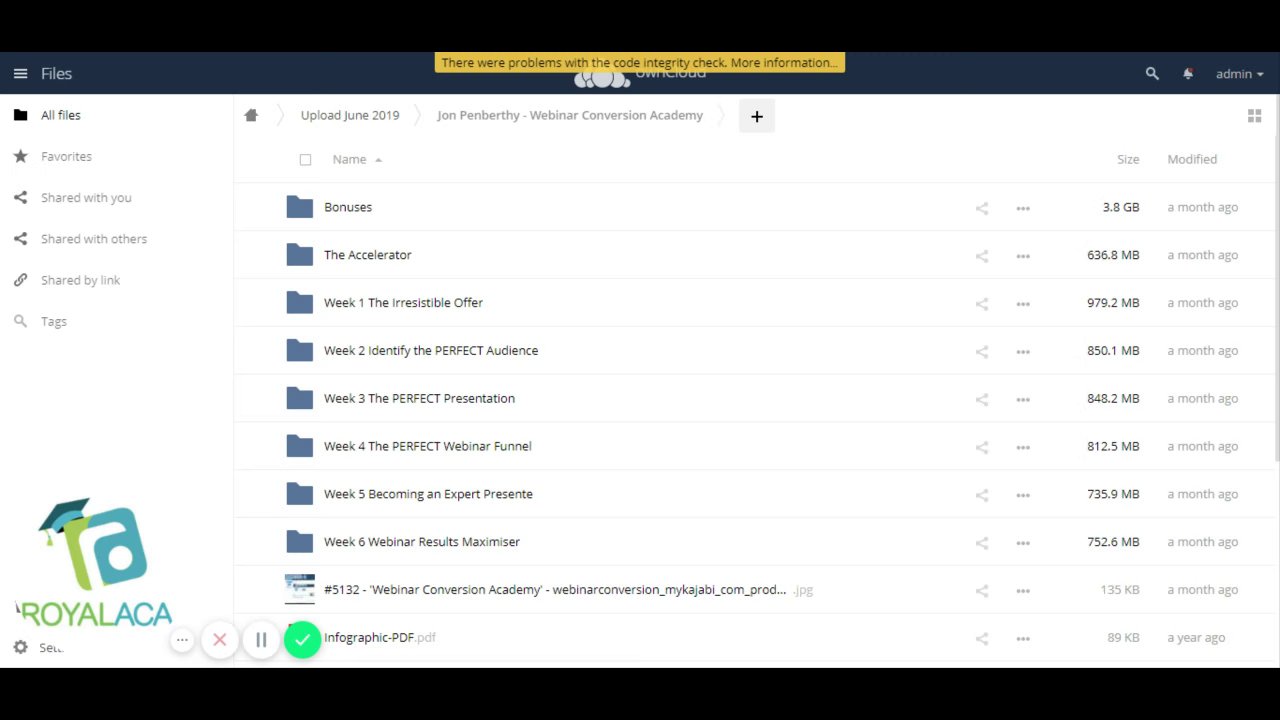Screen dimensions: 1280x720
Task: Open Upload June 2019 breadcrumb
Action: coord(350,115)
